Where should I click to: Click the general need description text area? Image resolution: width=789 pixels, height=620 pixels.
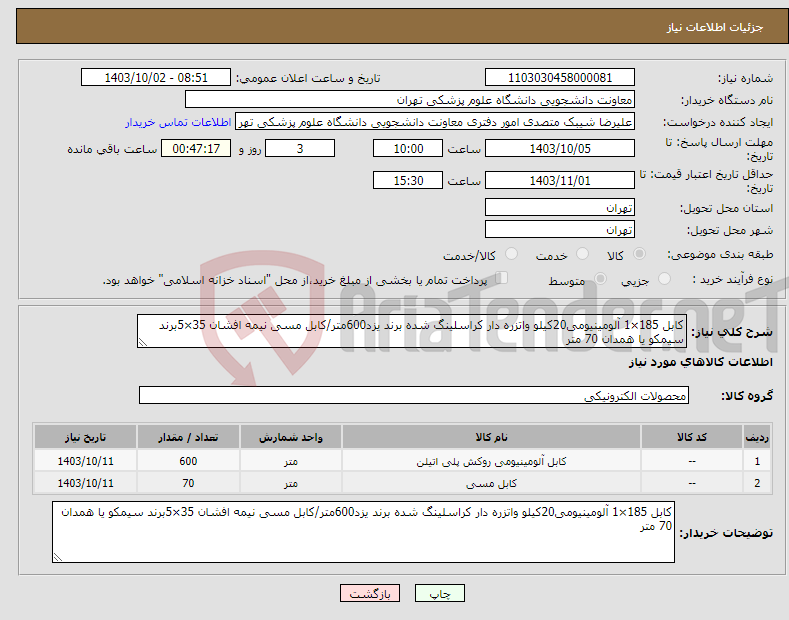tap(412, 331)
